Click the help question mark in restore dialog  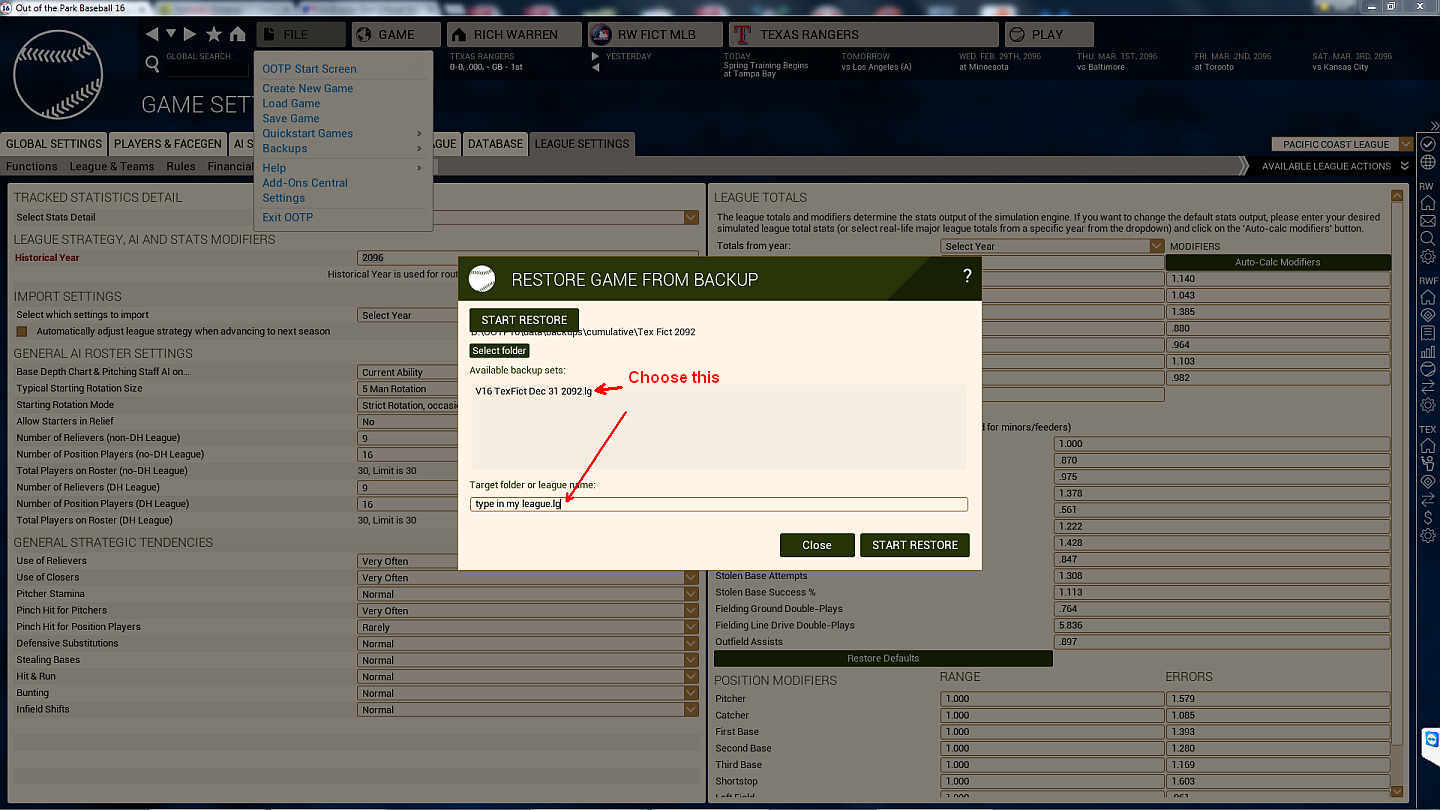pos(967,276)
